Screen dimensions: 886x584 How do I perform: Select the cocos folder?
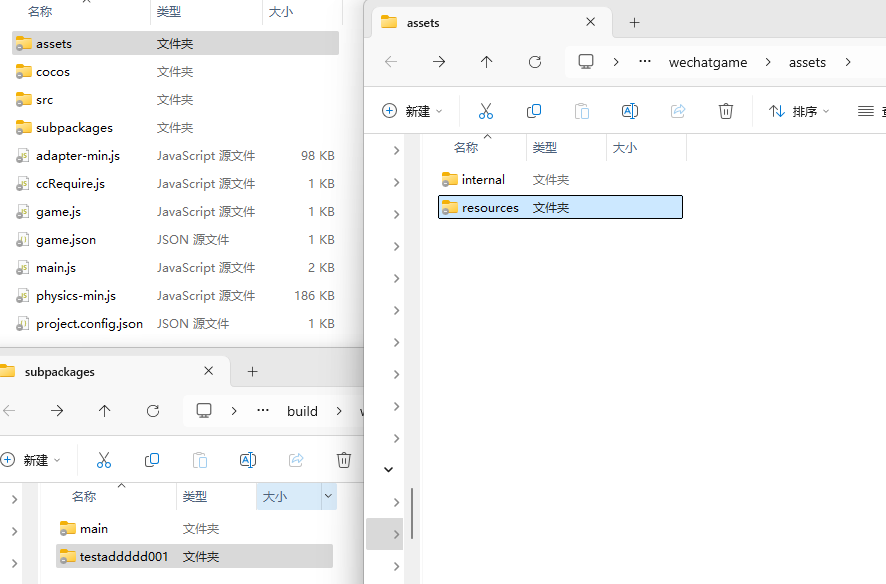[175, 72]
